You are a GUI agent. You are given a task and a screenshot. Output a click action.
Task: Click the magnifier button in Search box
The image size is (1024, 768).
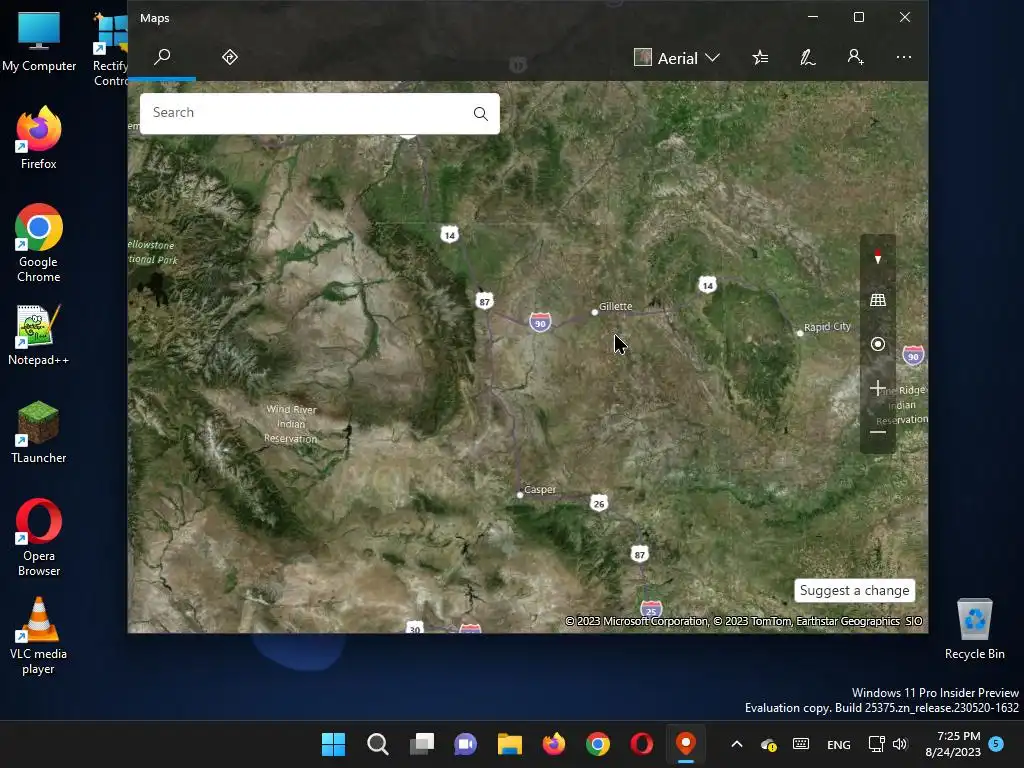tap(481, 114)
